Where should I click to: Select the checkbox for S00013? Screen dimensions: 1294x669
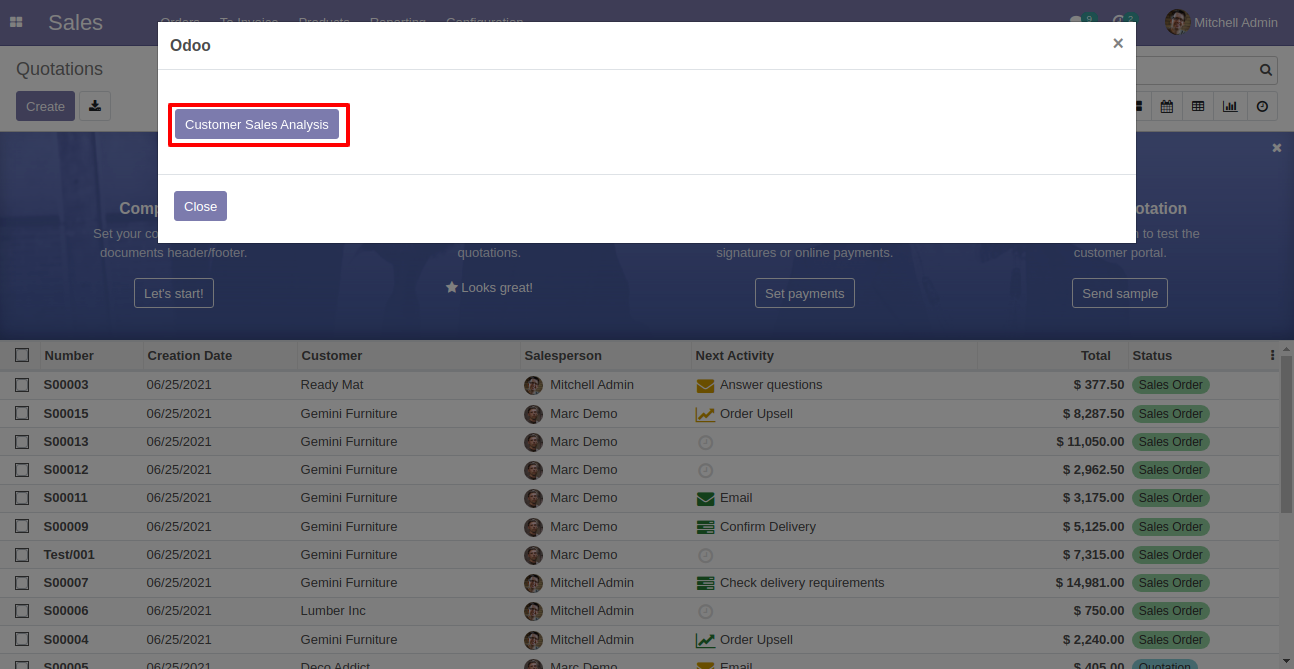(22, 442)
